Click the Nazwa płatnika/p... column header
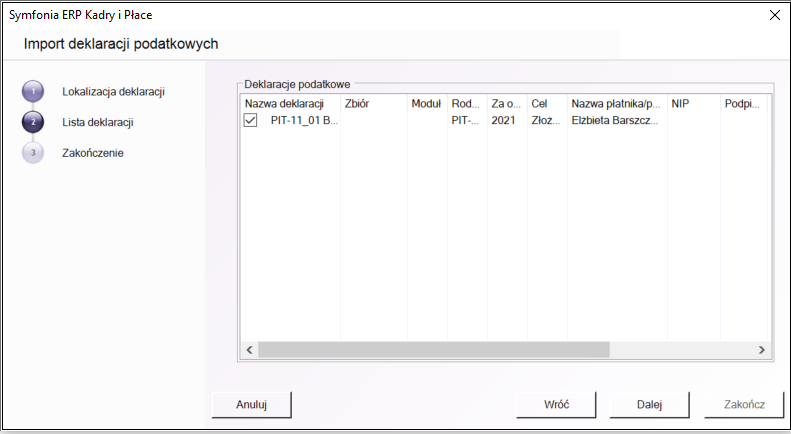 [x=617, y=103]
